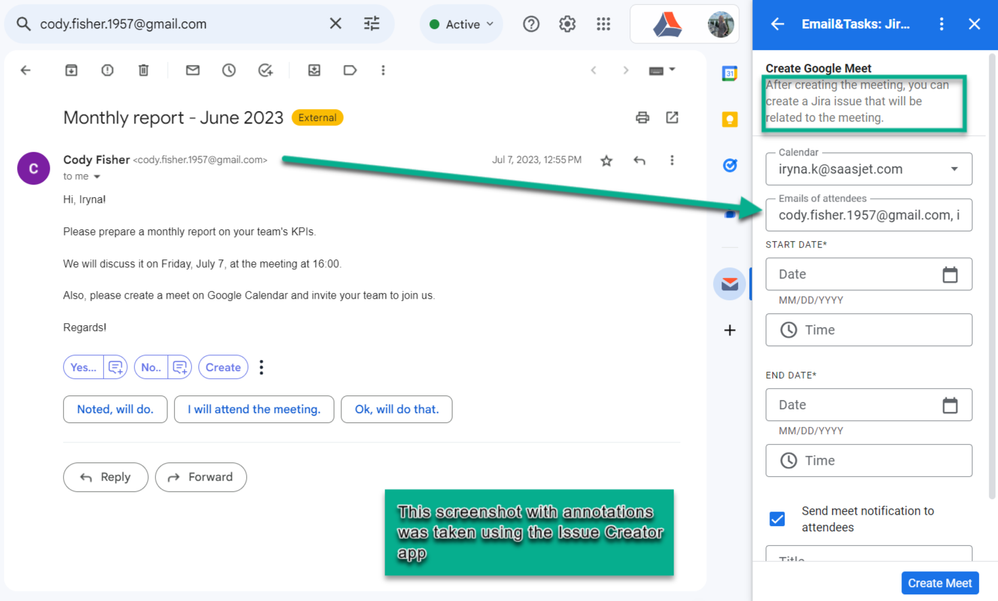Open the Support help icon
998x601 pixels.
(x=531, y=24)
